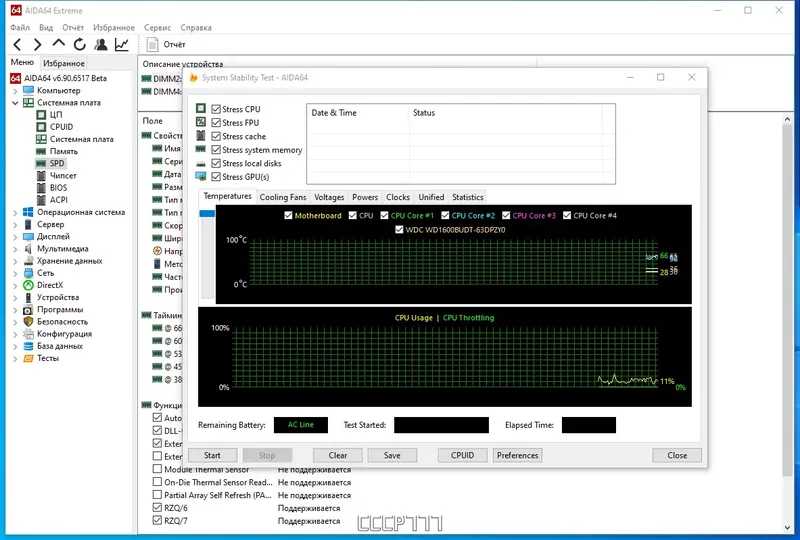This screenshot has width=800, height=540.
Task: Switch to the Statistics tab
Action: 468,197
